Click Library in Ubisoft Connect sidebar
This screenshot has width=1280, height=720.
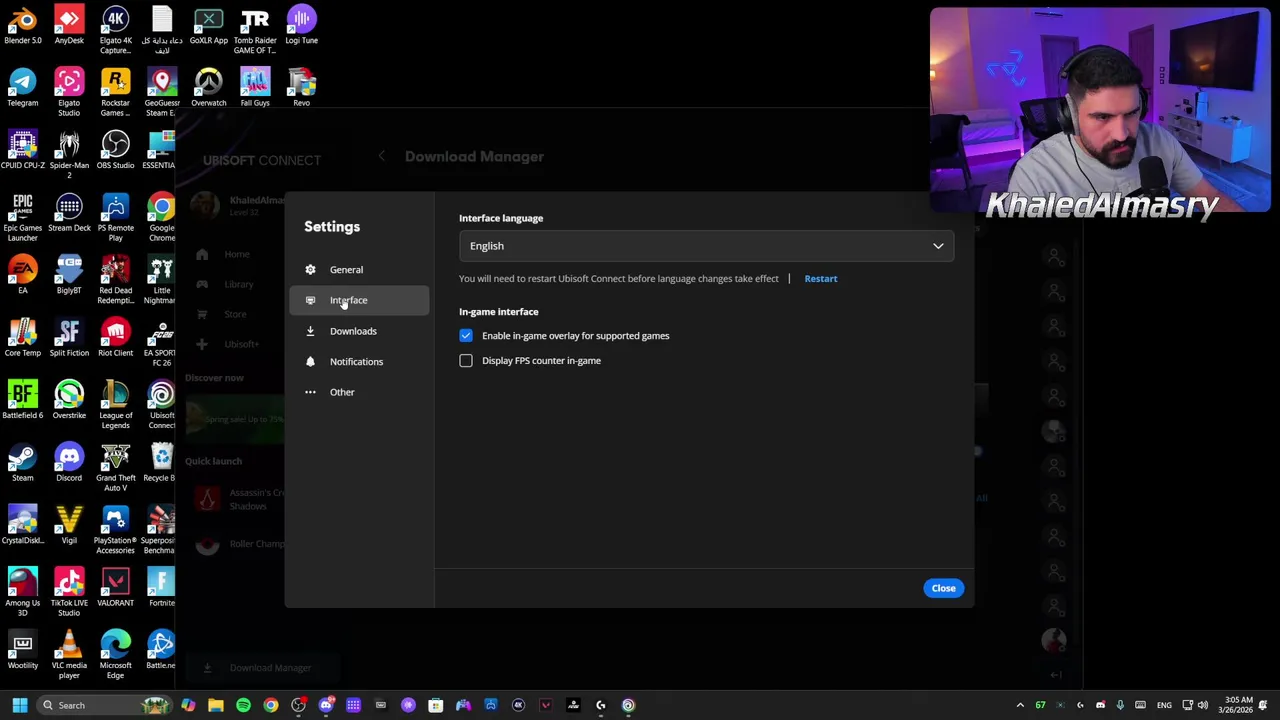click(x=239, y=284)
